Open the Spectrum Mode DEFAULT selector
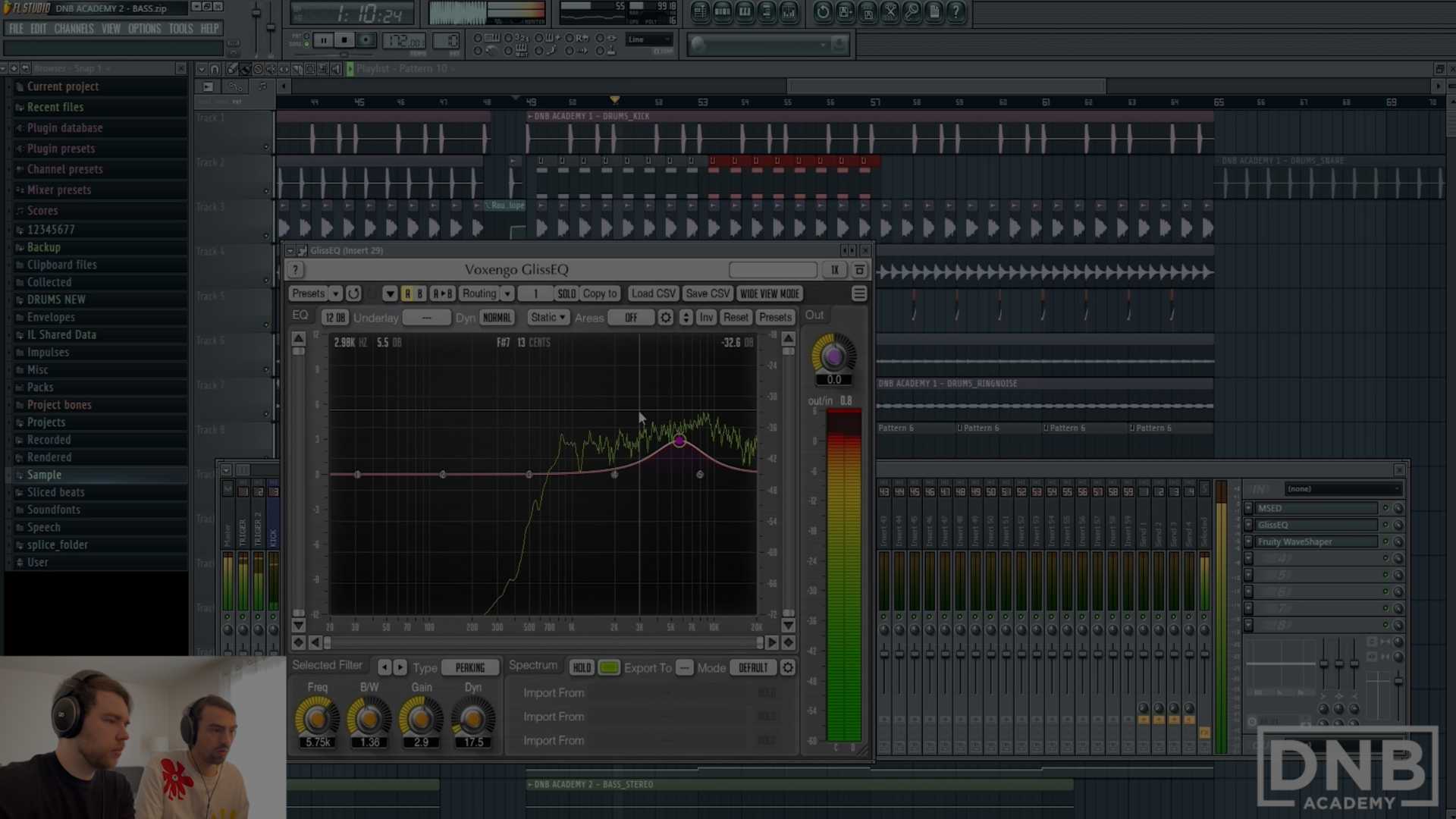The width and height of the screenshot is (1456, 819). [753, 667]
